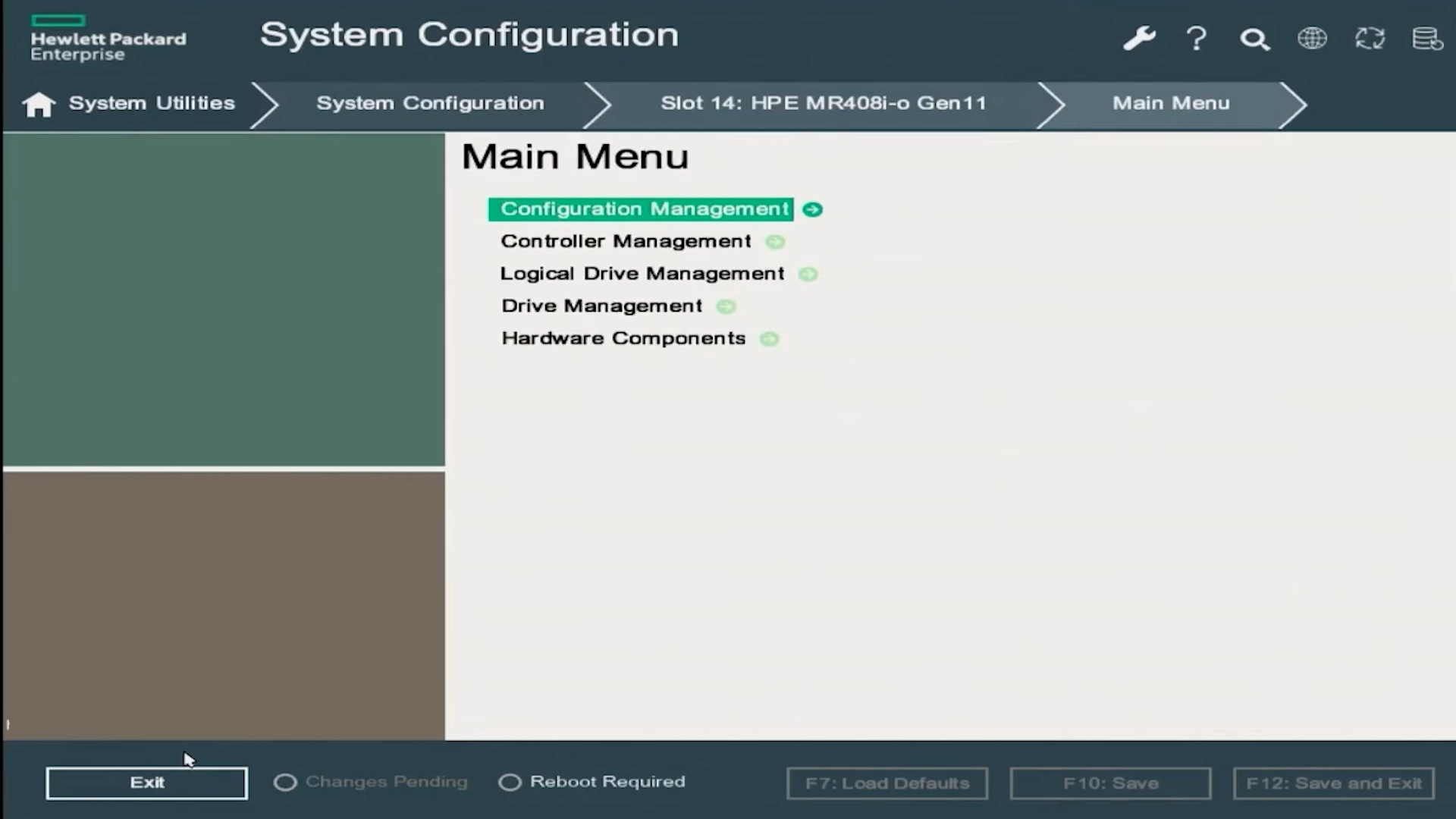Open Drive Management menu item

point(601,306)
